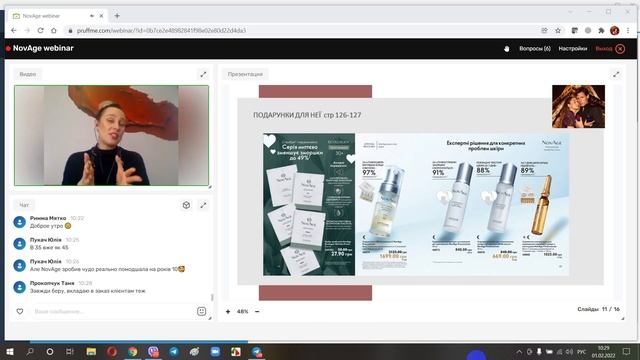Click the chat message input field
This screenshot has width=640, height=360.
112,311
